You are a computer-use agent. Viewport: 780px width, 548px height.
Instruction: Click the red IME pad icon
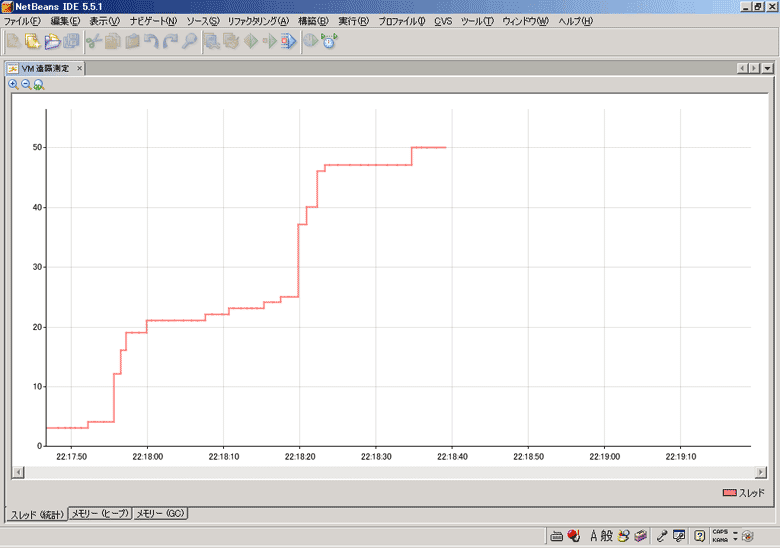574,536
